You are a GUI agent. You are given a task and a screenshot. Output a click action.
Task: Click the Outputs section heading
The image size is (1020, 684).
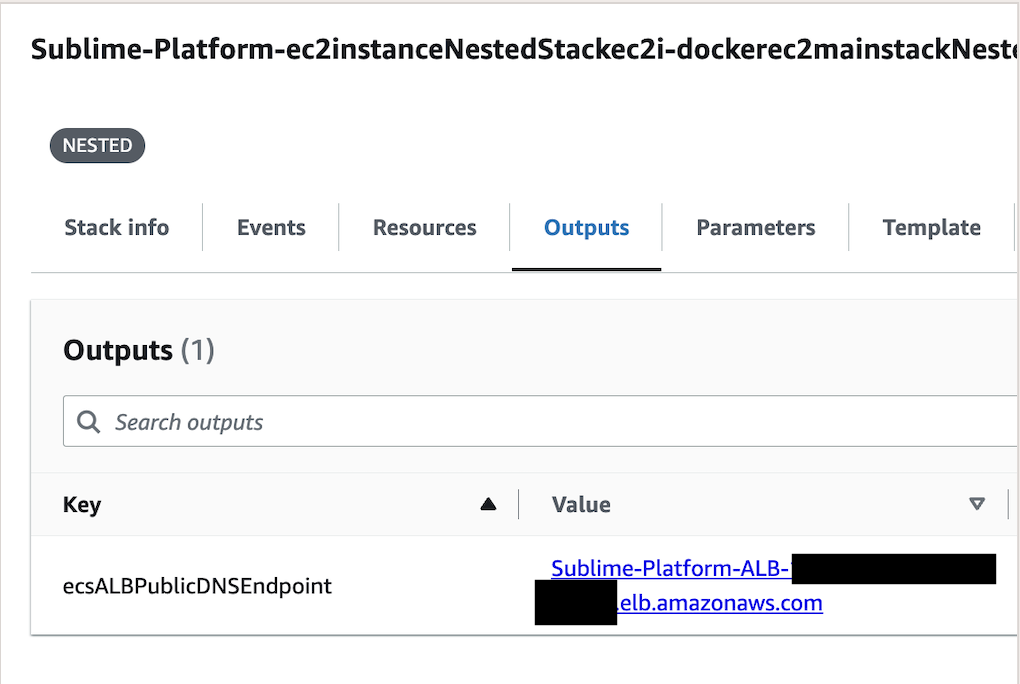click(x=118, y=351)
